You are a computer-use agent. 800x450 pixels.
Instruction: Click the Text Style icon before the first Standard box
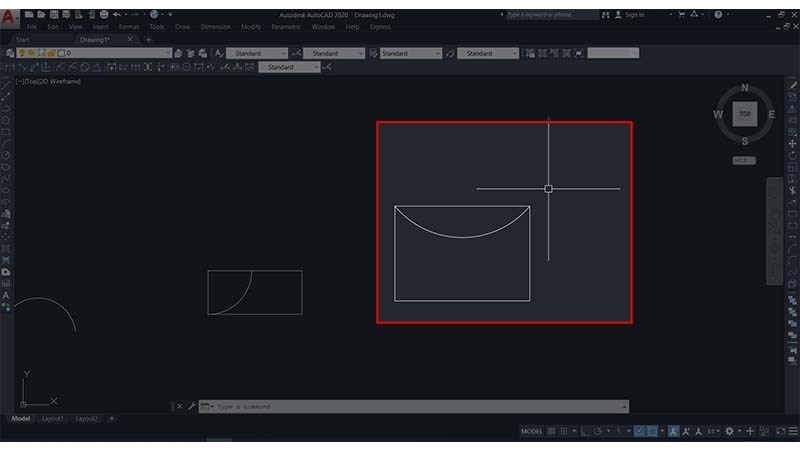(x=219, y=53)
